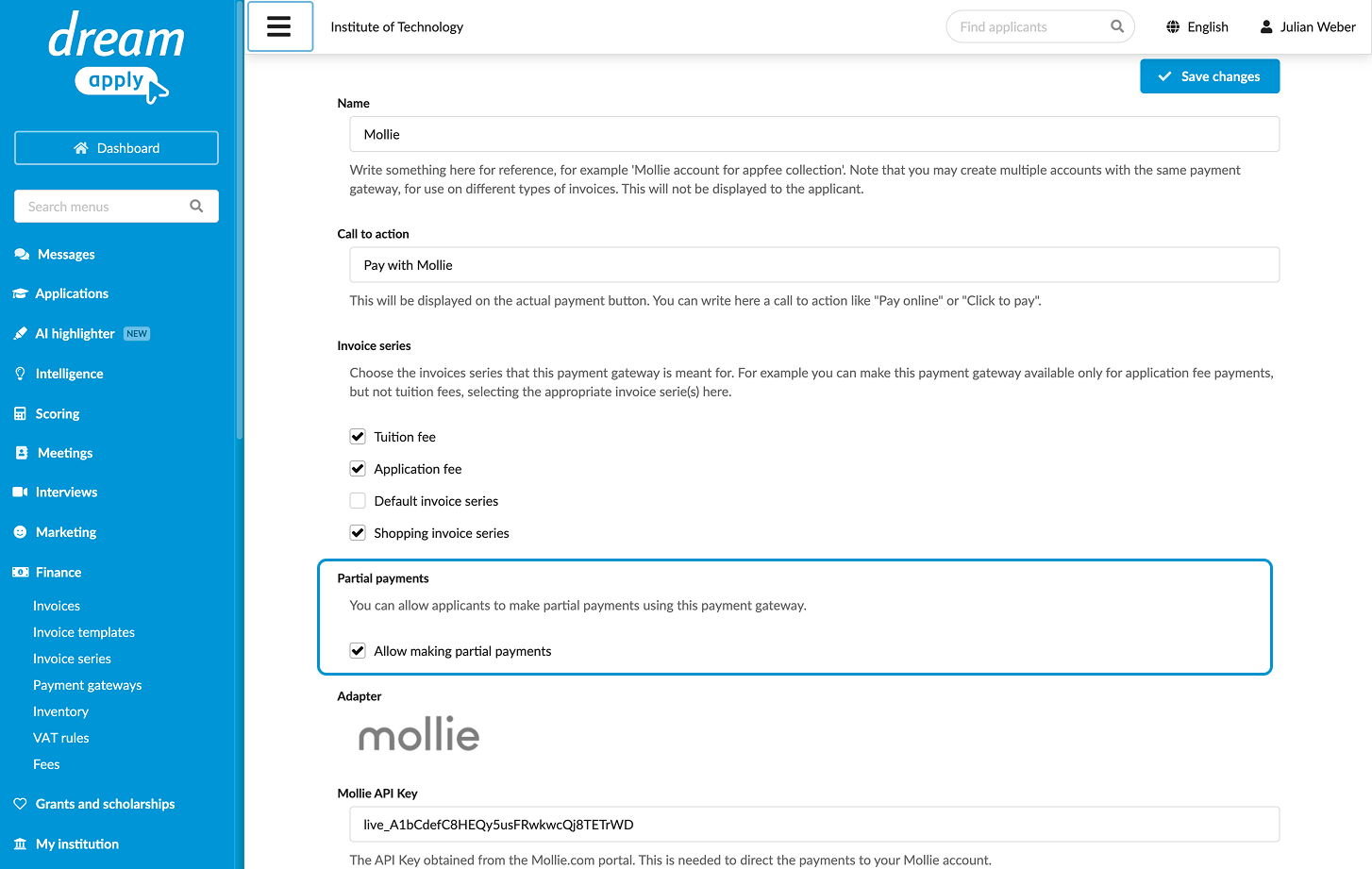Click the Grants and scholarships heart icon
1372x869 pixels.
20,804
